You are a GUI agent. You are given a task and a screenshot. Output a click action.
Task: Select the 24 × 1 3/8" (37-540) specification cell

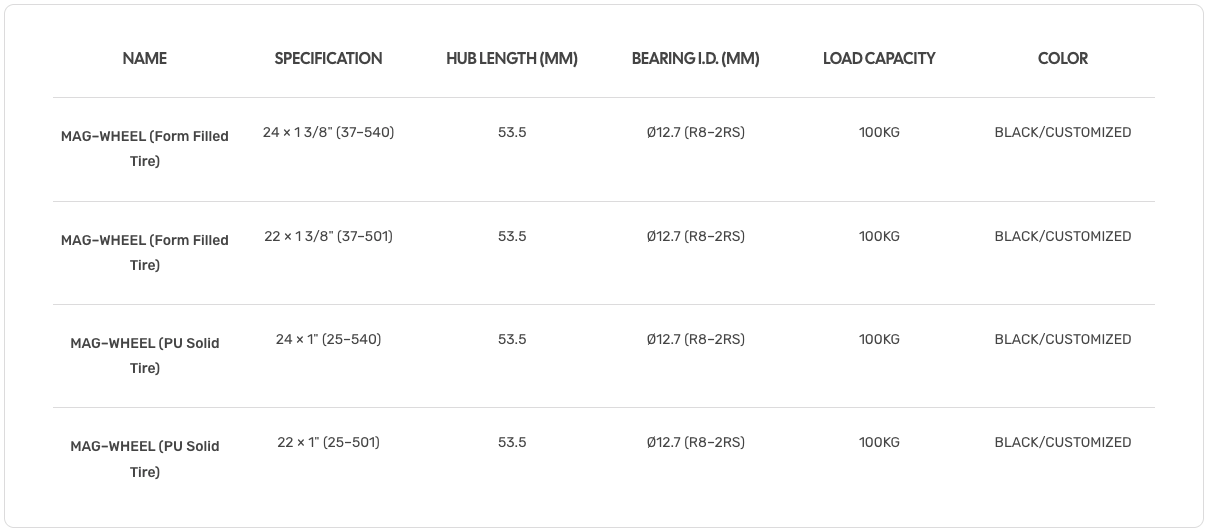[x=328, y=132]
